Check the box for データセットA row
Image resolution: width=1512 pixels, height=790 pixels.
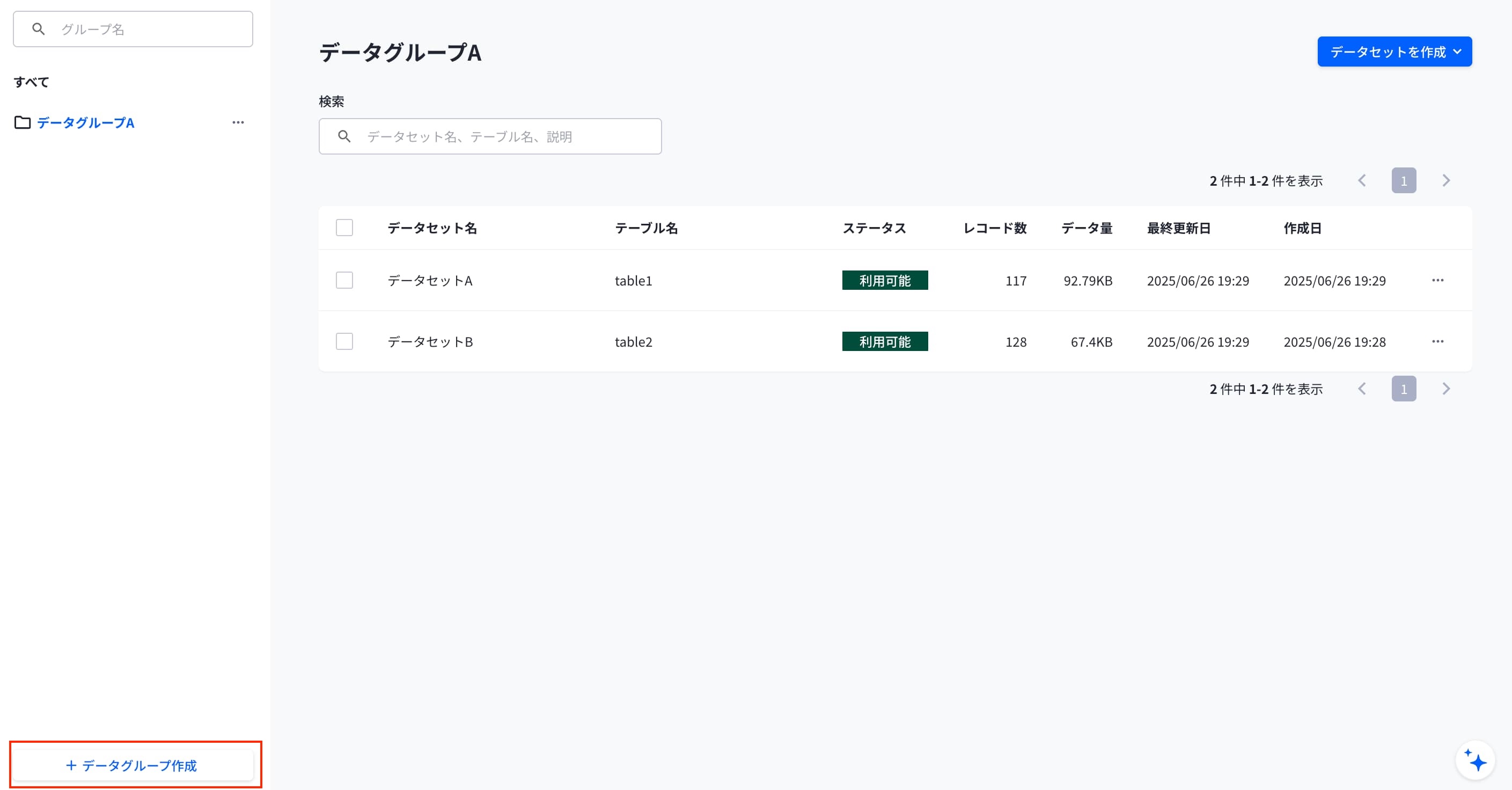[x=344, y=281]
